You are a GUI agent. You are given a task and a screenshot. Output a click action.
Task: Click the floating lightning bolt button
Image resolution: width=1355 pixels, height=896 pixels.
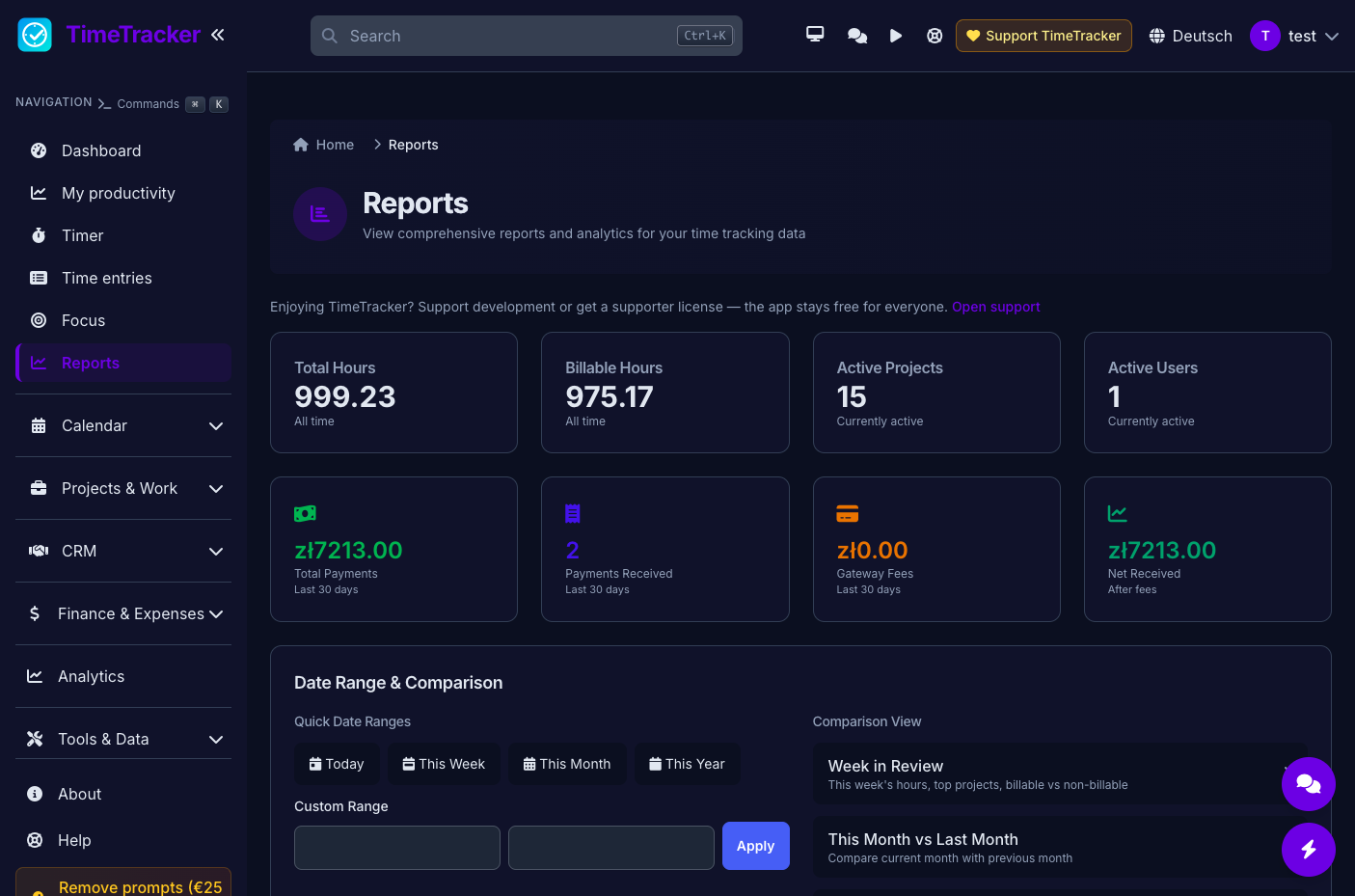[1308, 850]
